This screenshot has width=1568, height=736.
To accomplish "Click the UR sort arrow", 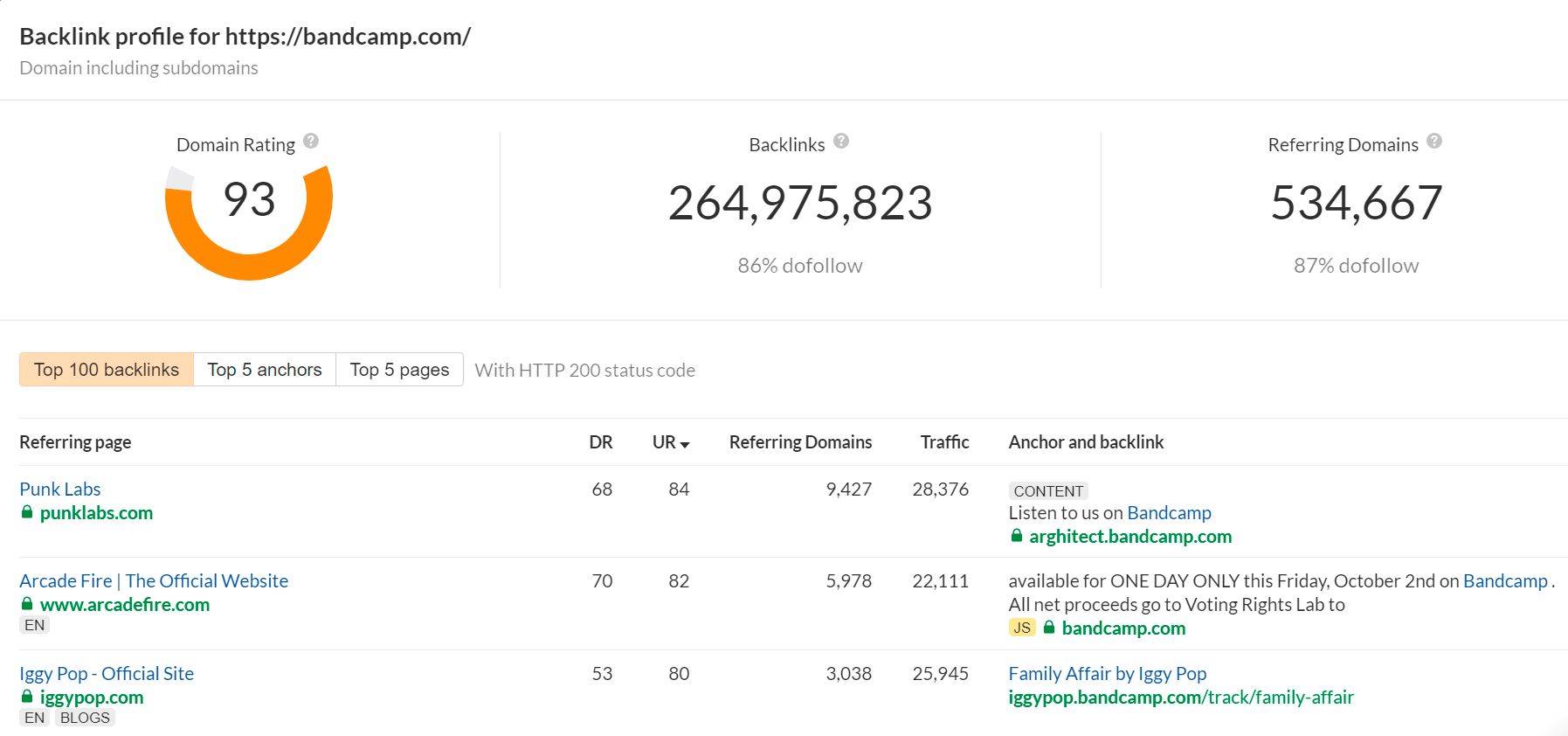I will click(685, 445).
